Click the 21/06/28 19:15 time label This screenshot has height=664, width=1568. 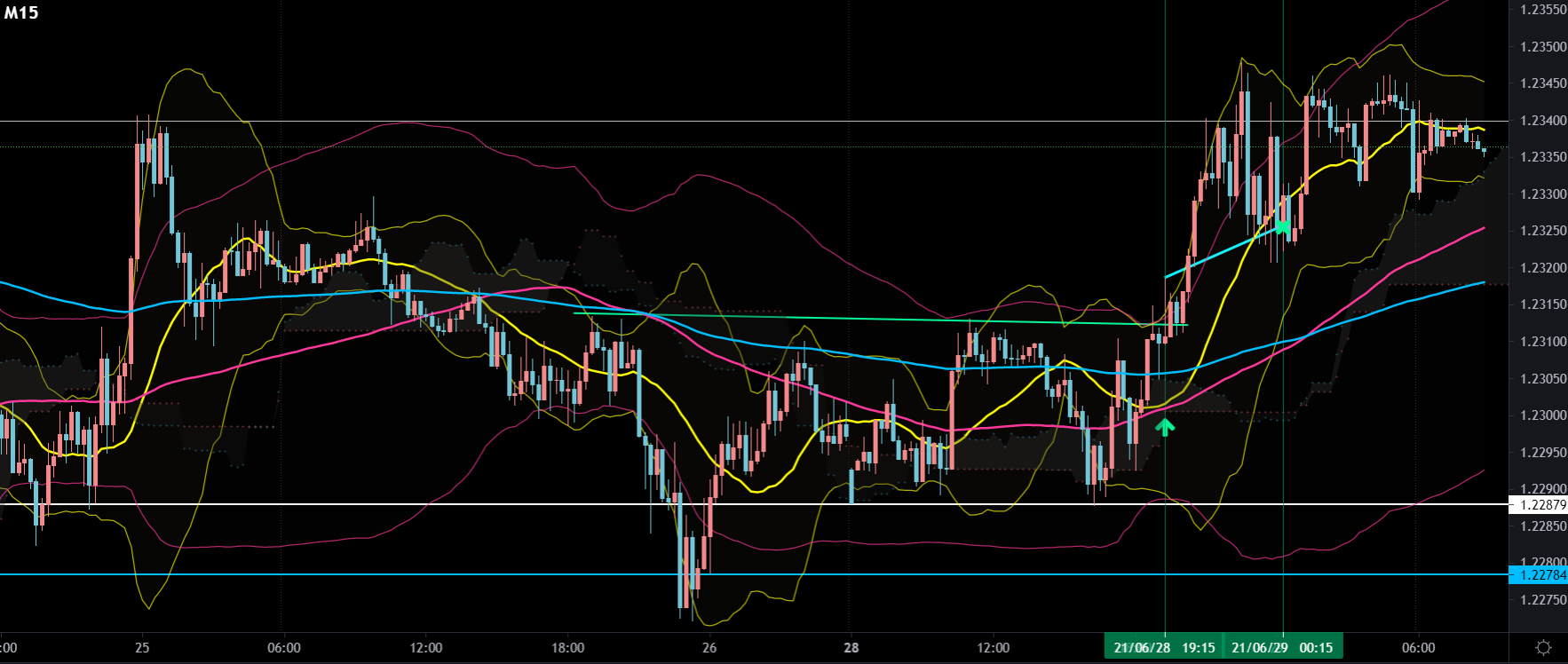pyautogui.click(x=1164, y=647)
